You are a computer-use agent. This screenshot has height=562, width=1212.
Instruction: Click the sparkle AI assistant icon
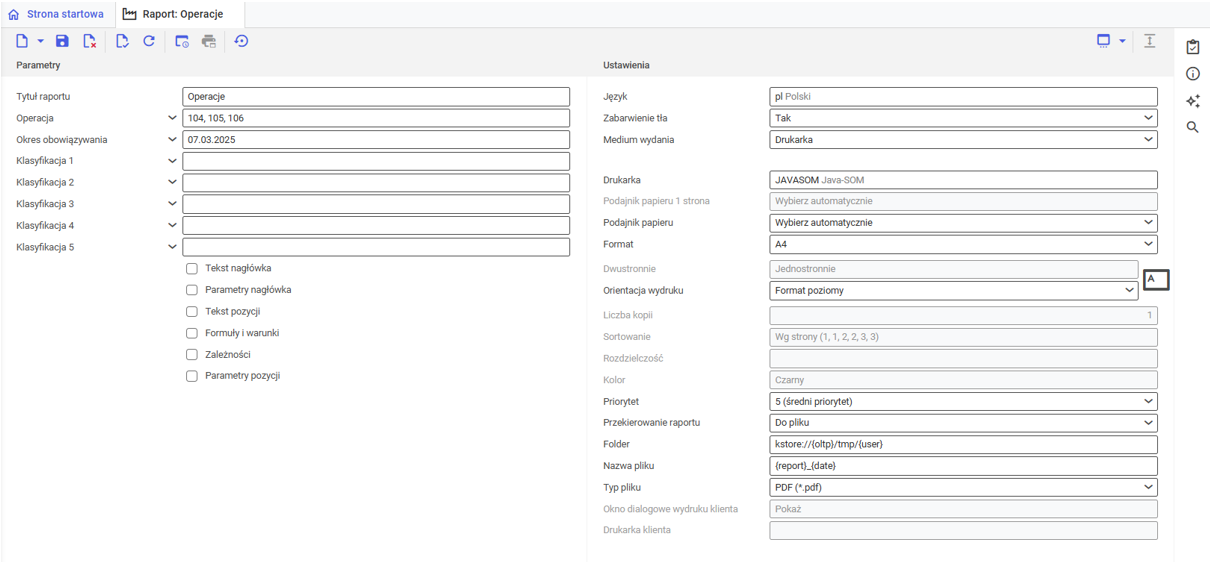click(1193, 101)
